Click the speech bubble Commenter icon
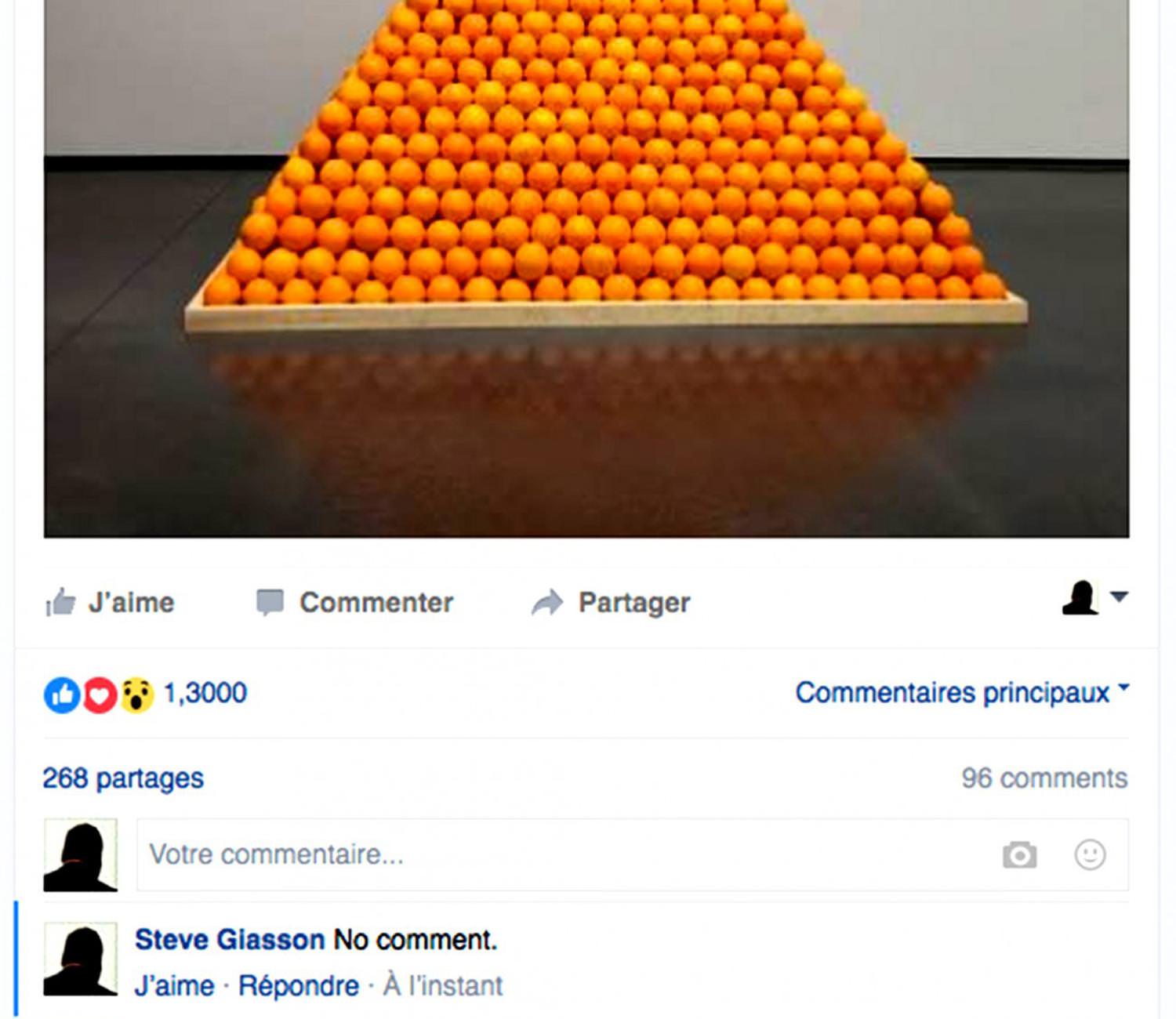The height and width of the screenshot is (1019, 1176). tap(270, 602)
